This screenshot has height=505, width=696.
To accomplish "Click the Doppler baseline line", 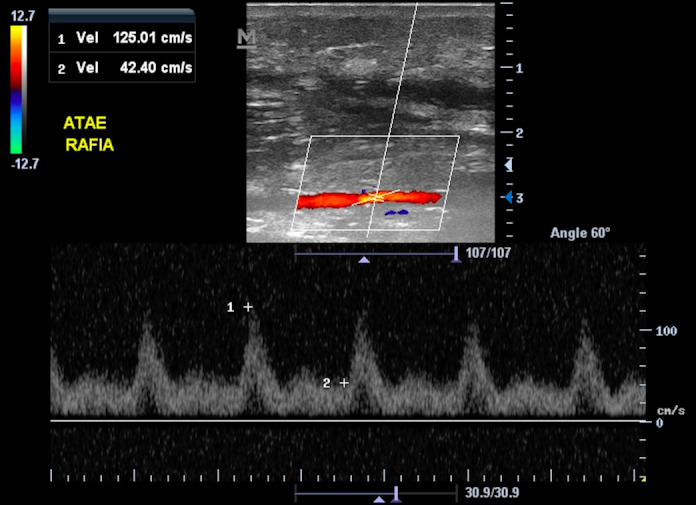I will pyautogui.click(x=348, y=420).
